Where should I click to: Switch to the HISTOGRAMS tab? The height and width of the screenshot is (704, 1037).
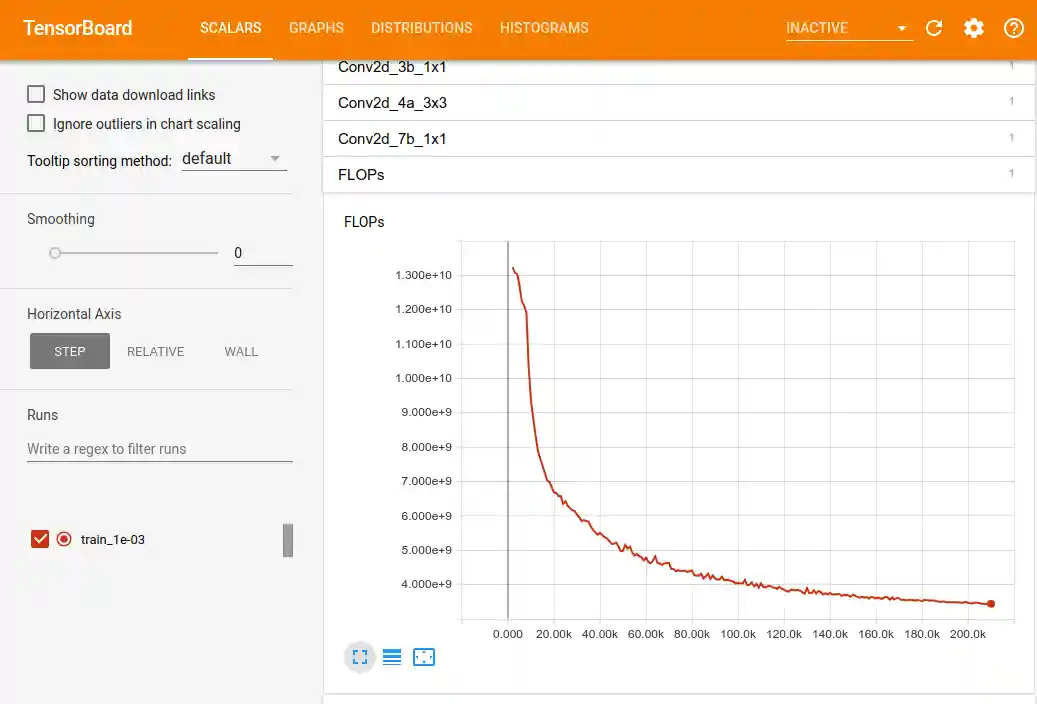pos(544,28)
